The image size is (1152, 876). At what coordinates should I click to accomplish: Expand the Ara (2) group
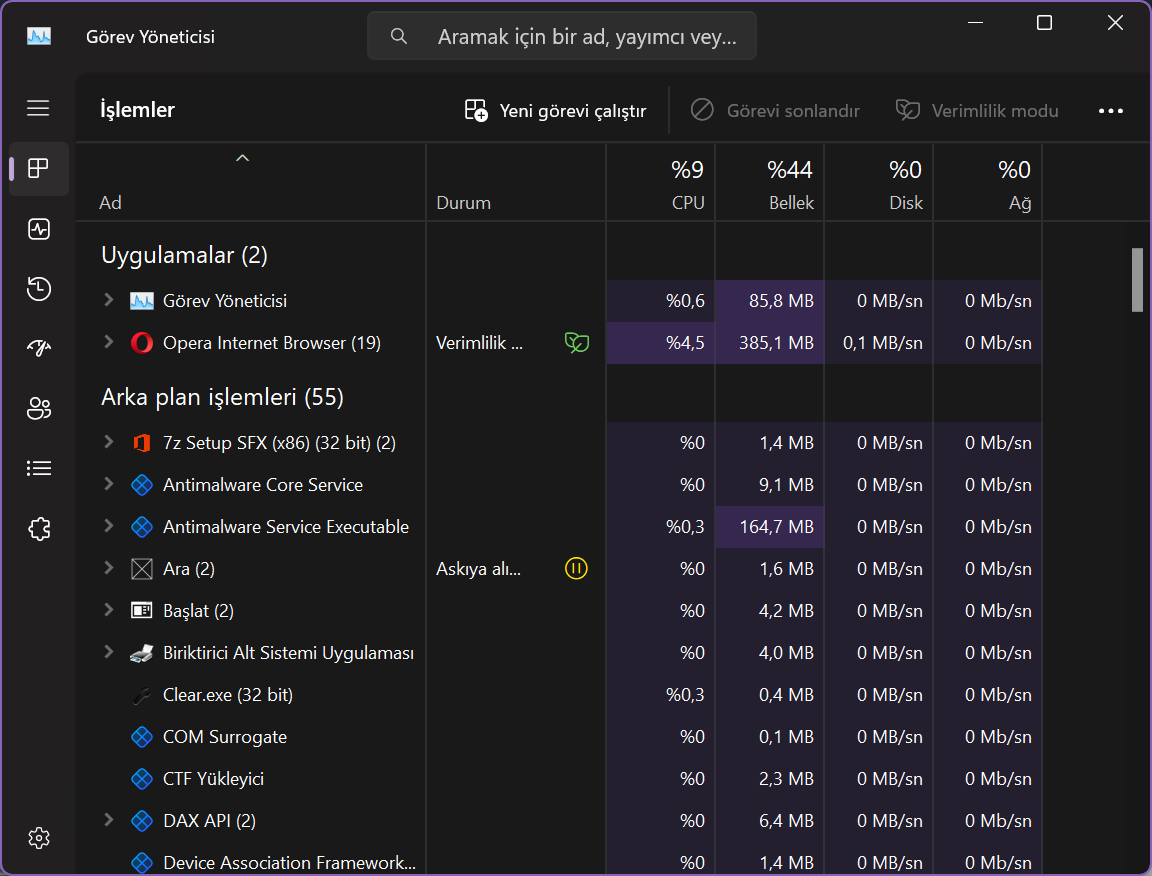click(109, 567)
